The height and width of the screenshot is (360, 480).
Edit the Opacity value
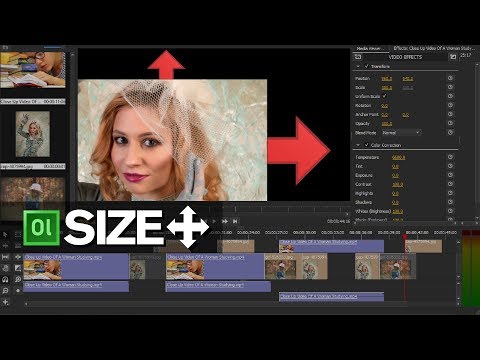coord(387,123)
